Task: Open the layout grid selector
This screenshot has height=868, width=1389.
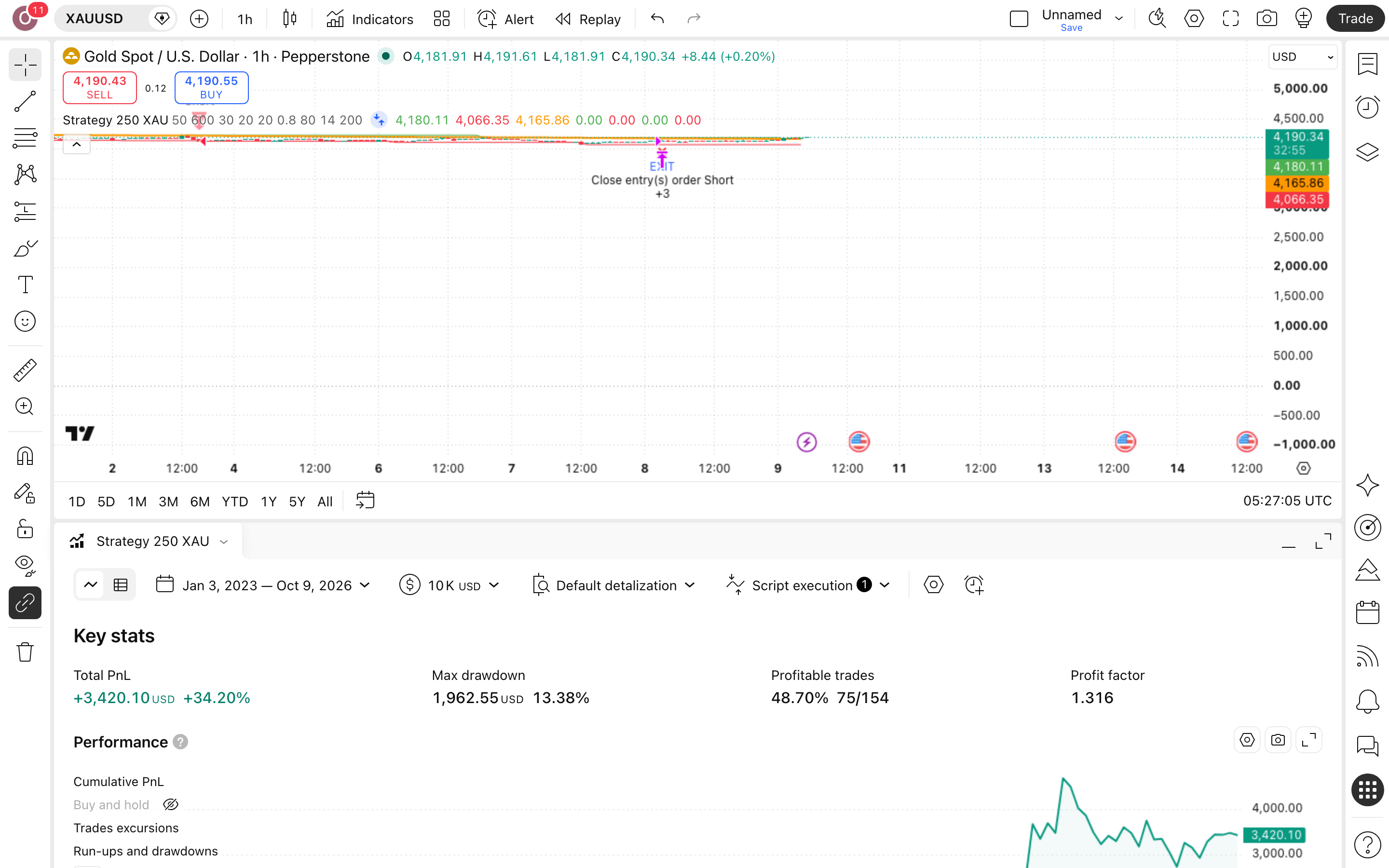Action: click(441, 19)
